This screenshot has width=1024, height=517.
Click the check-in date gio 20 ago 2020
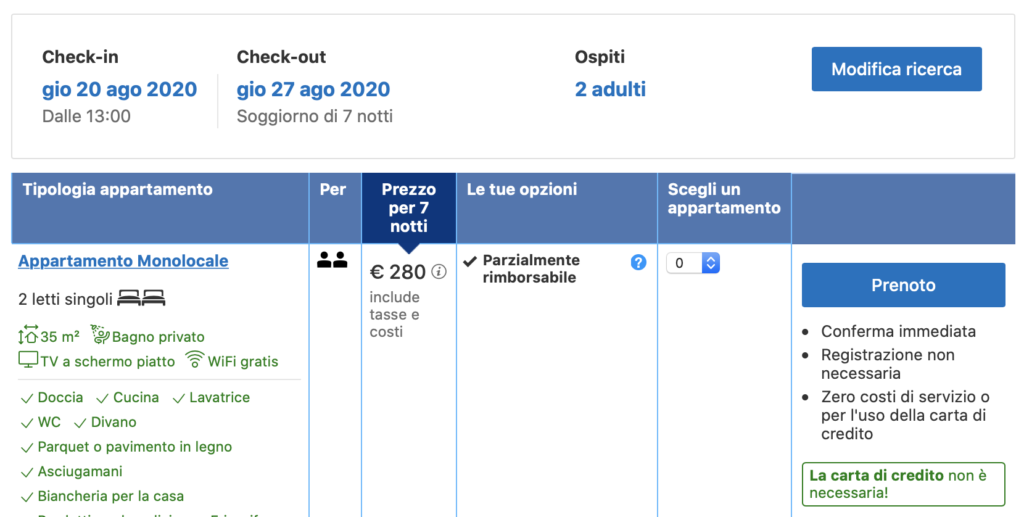tap(119, 89)
